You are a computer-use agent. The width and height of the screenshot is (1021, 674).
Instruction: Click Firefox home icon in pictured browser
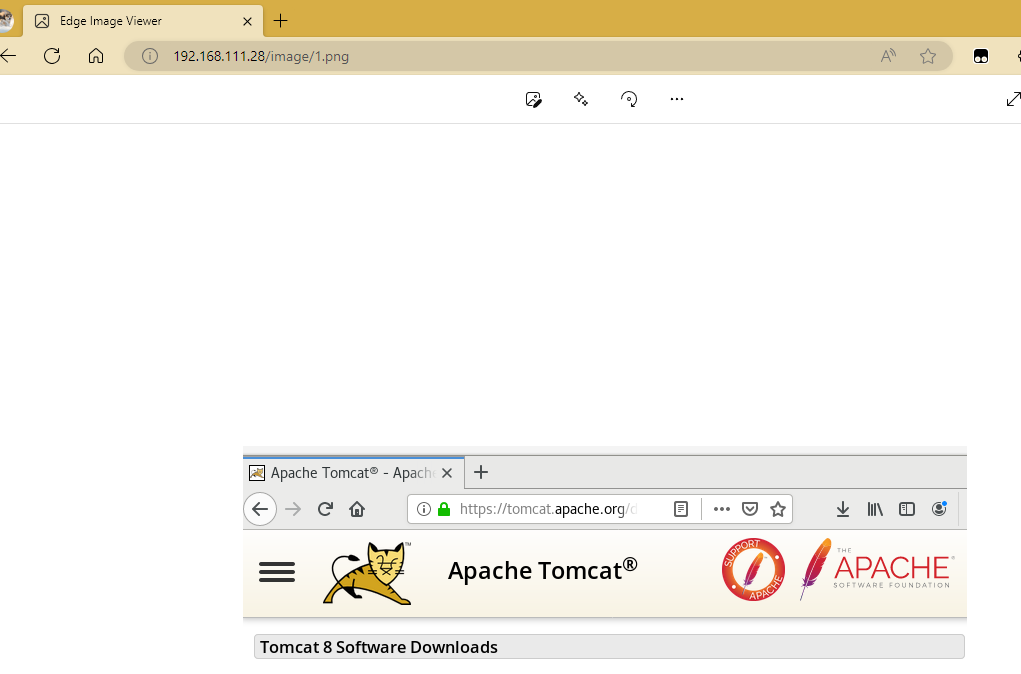(357, 509)
